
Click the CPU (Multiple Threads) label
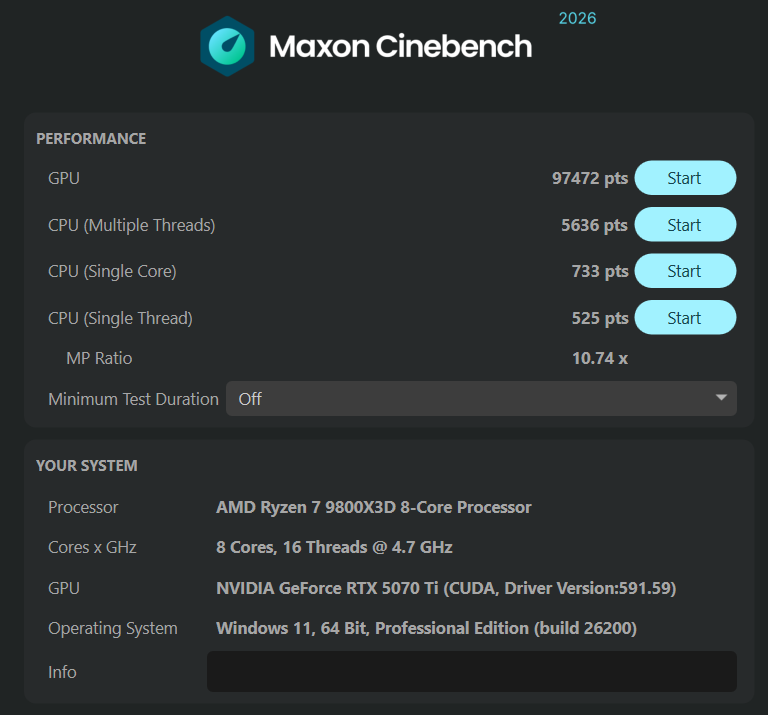coord(132,225)
